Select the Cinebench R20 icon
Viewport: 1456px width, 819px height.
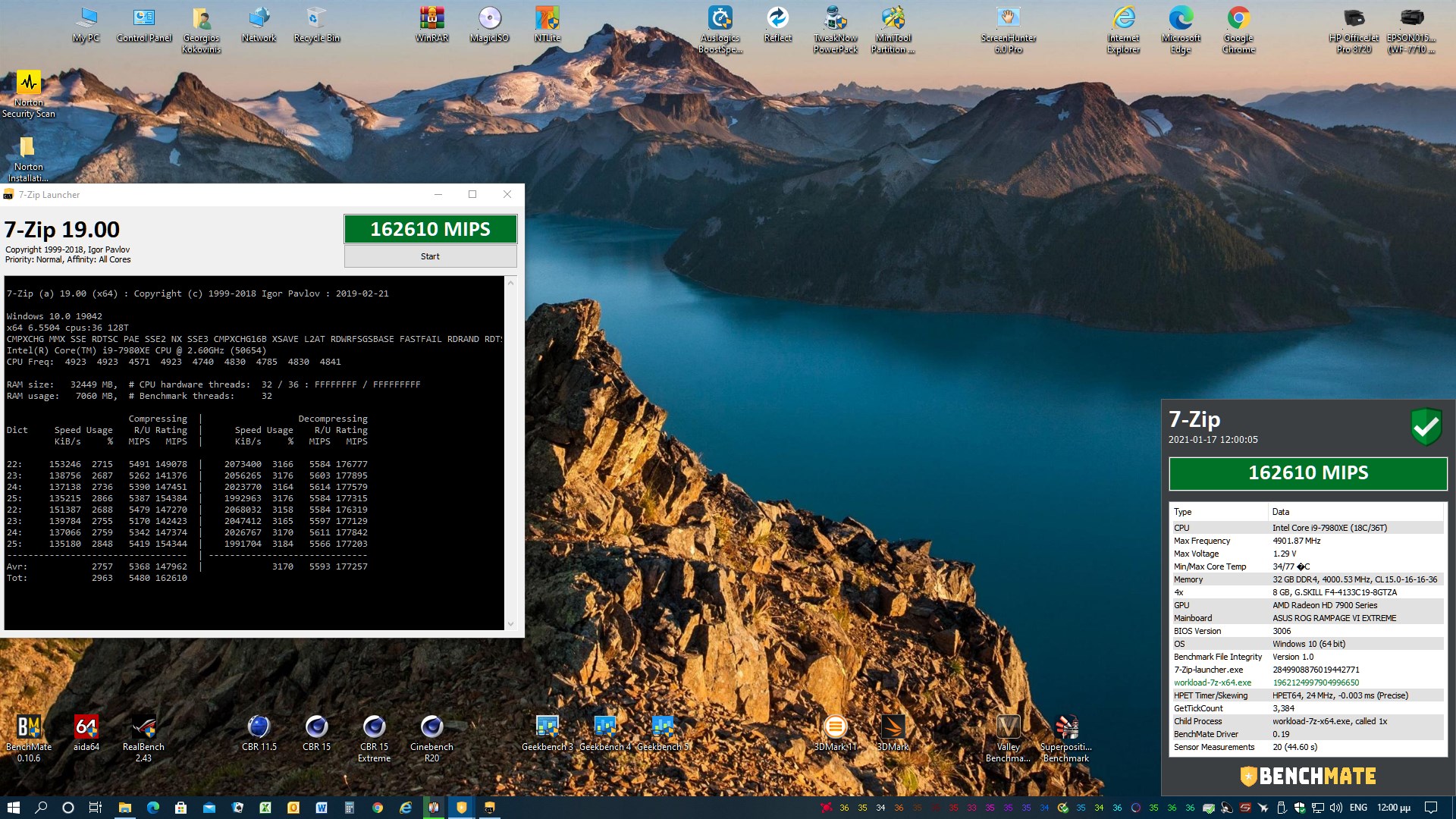(431, 738)
